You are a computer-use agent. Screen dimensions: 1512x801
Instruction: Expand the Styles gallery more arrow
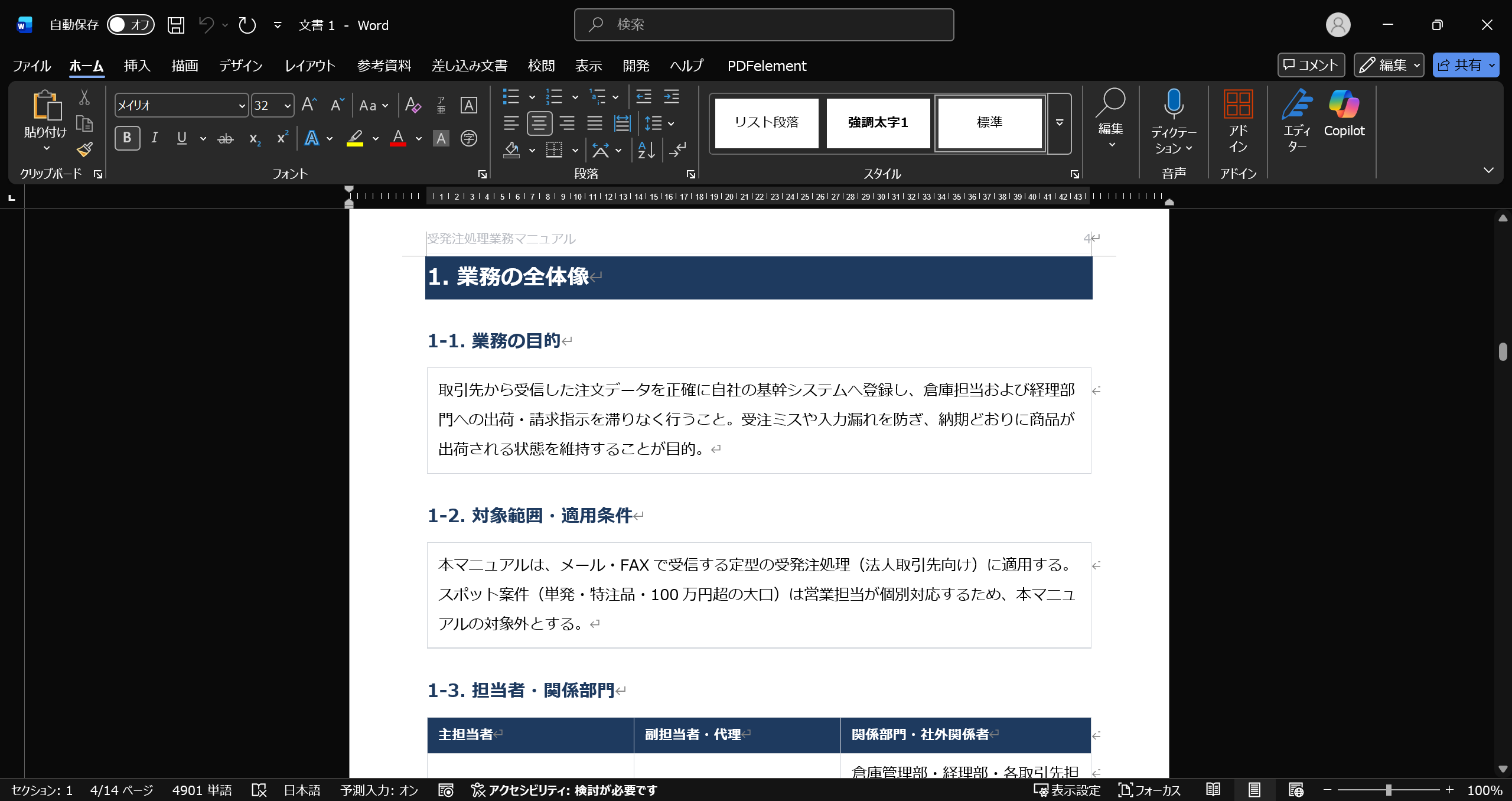click(1060, 123)
